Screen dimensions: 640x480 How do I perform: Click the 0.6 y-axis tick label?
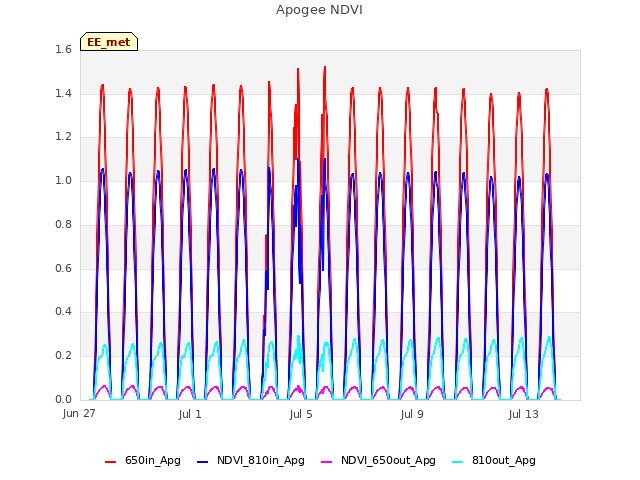coord(63,268)
